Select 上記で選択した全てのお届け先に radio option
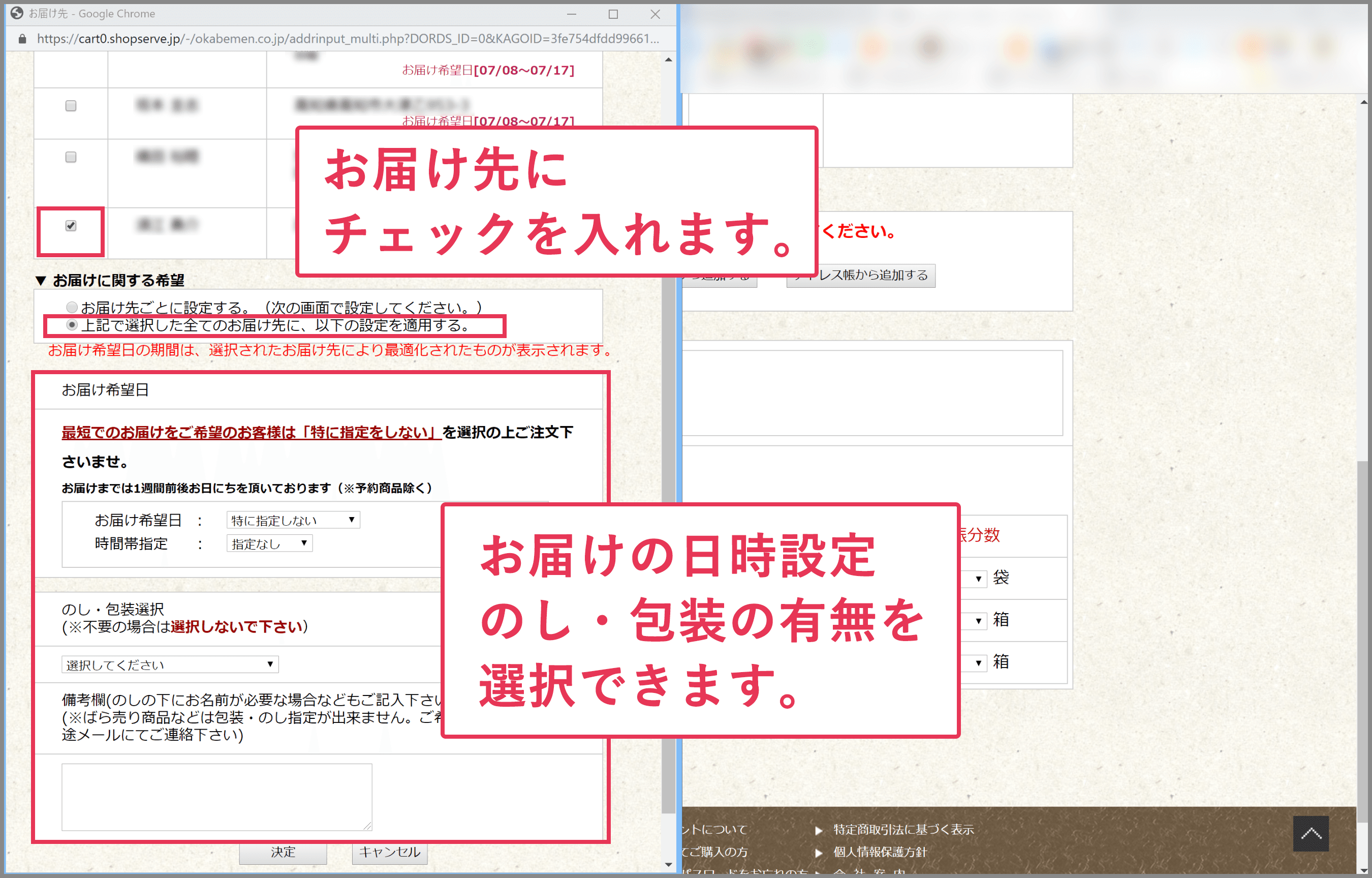 point(72,325)
